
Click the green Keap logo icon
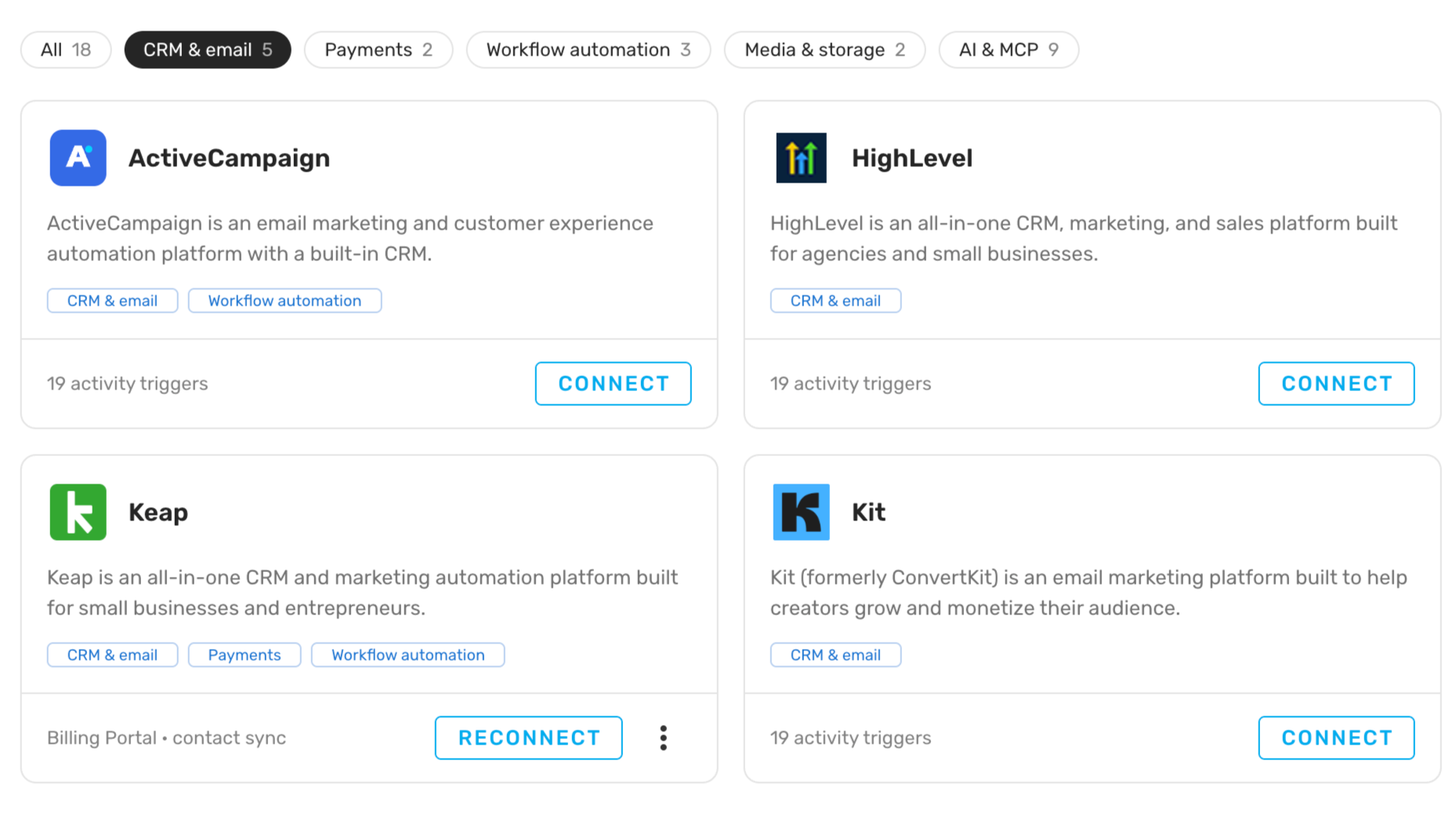[78, 512]
